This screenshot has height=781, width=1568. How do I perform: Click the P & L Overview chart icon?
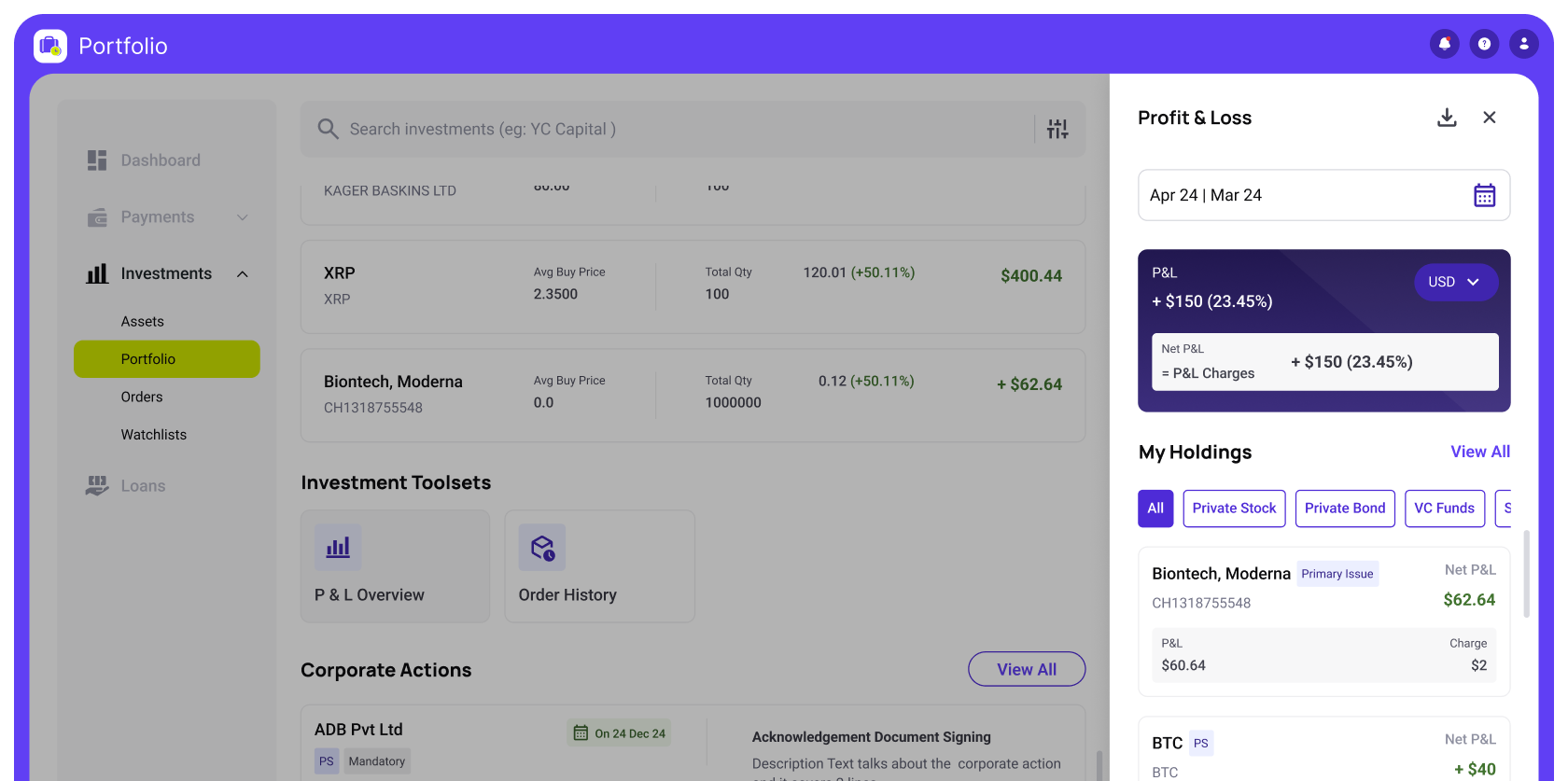[338, 548]
